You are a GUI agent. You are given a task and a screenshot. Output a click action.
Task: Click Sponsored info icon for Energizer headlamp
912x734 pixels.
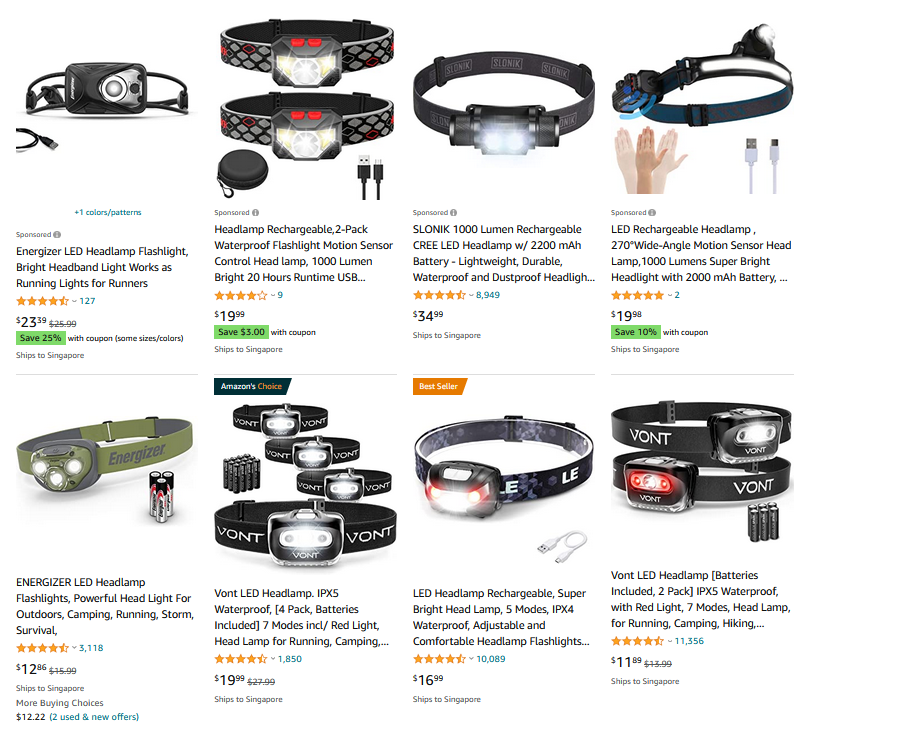[x=57, y=235]
